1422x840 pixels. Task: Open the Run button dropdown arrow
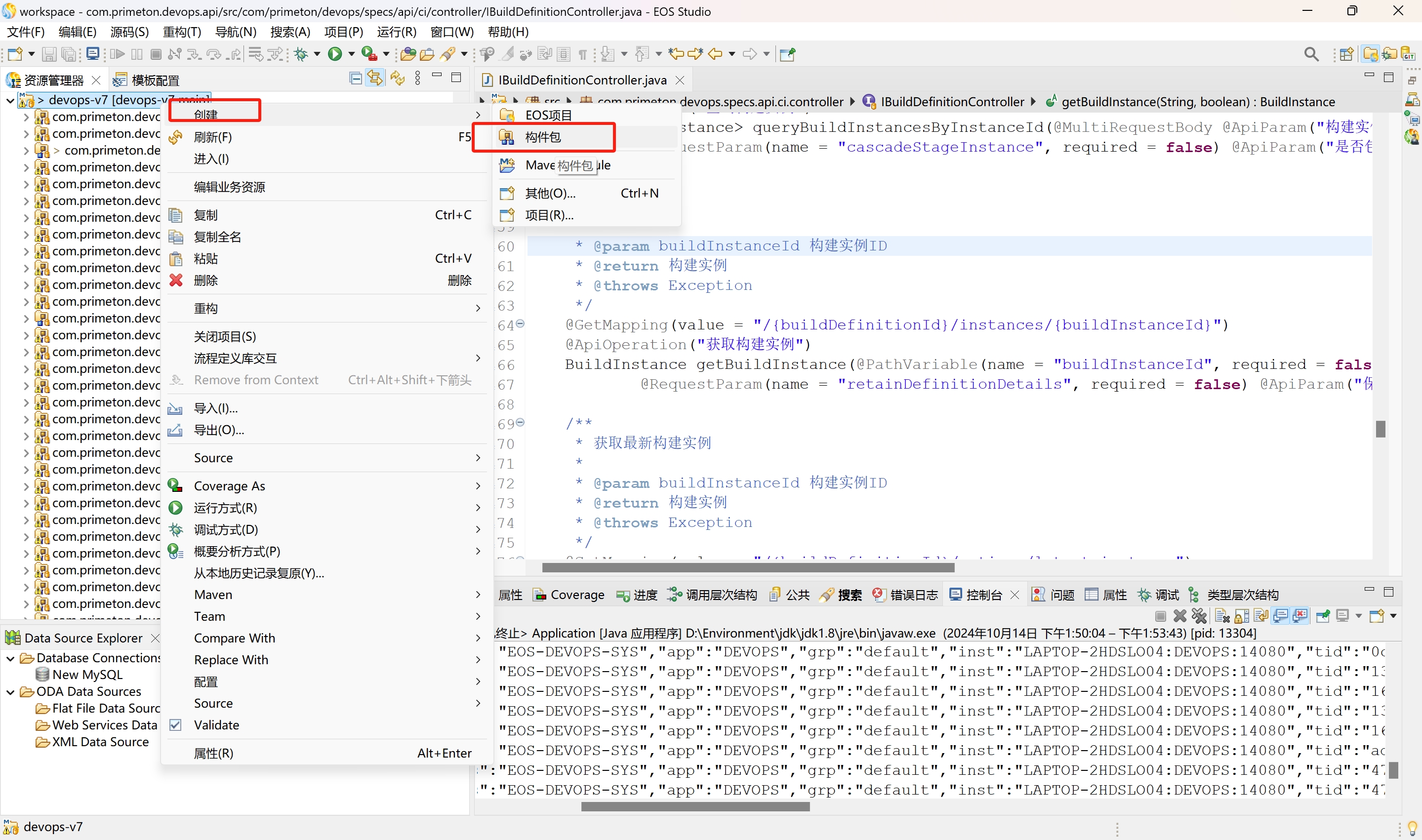(352, 54)
